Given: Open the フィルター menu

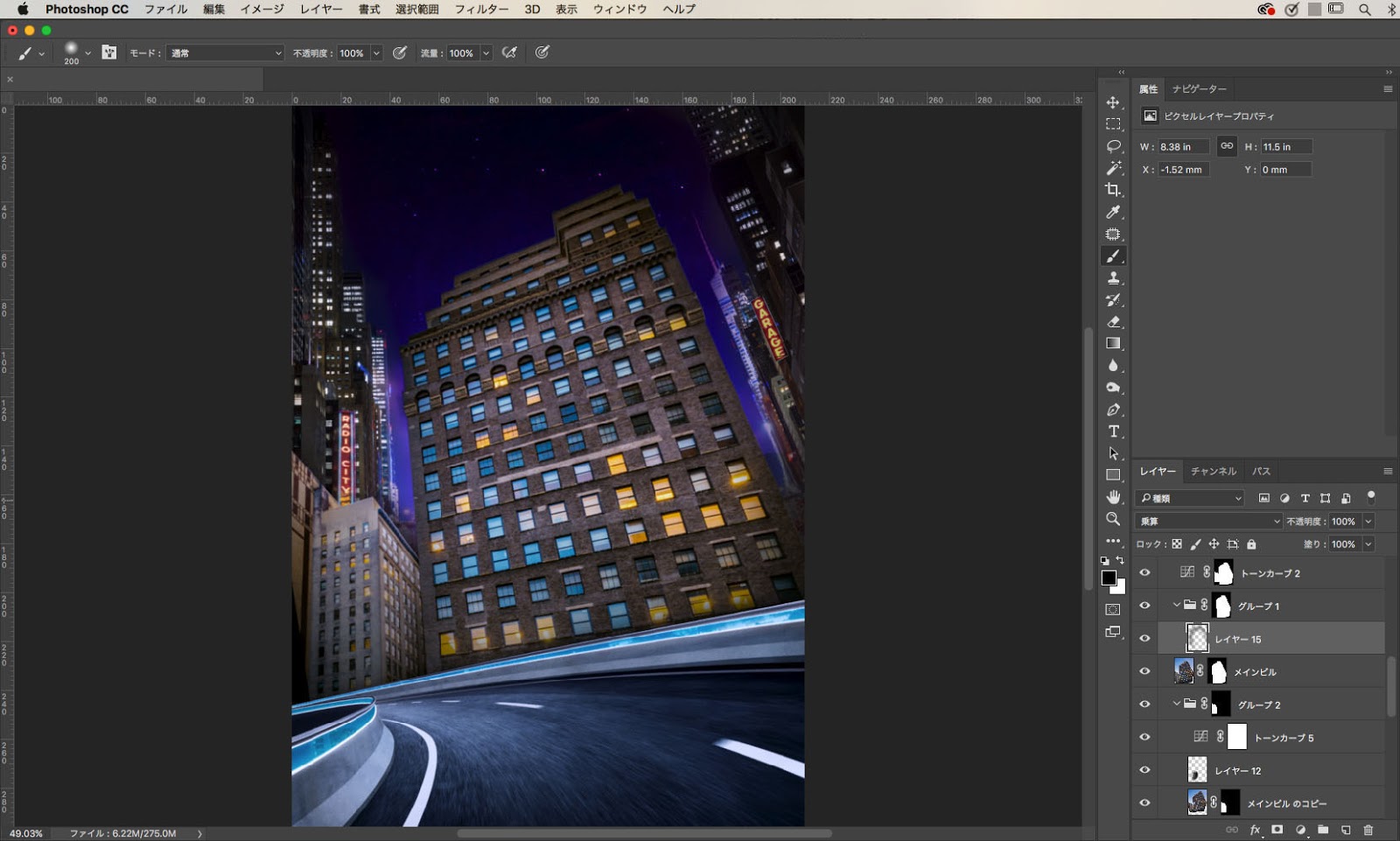Looking at the screenshot, I should tap(480, 10).
